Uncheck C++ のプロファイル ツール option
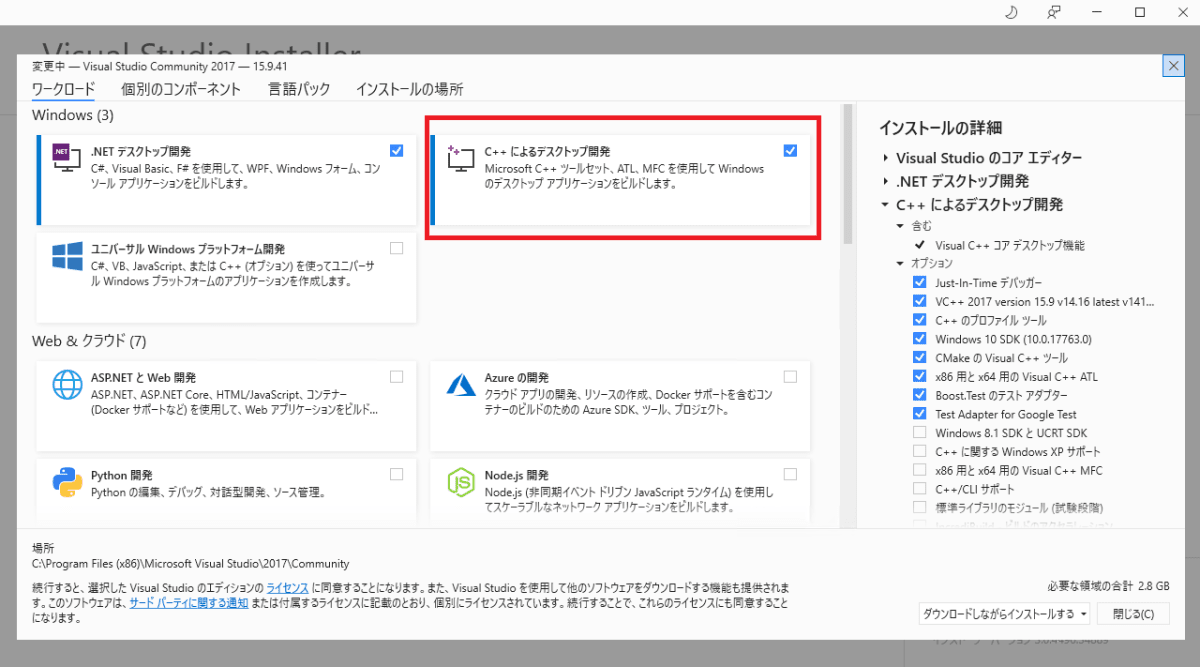1200x667 pixels. (x=919, y=320)
